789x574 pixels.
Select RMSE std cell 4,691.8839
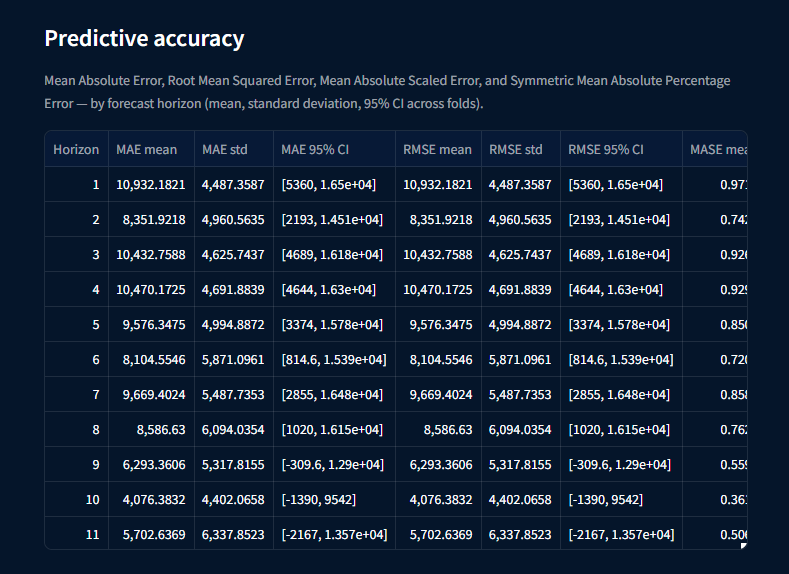click(521, 290)
